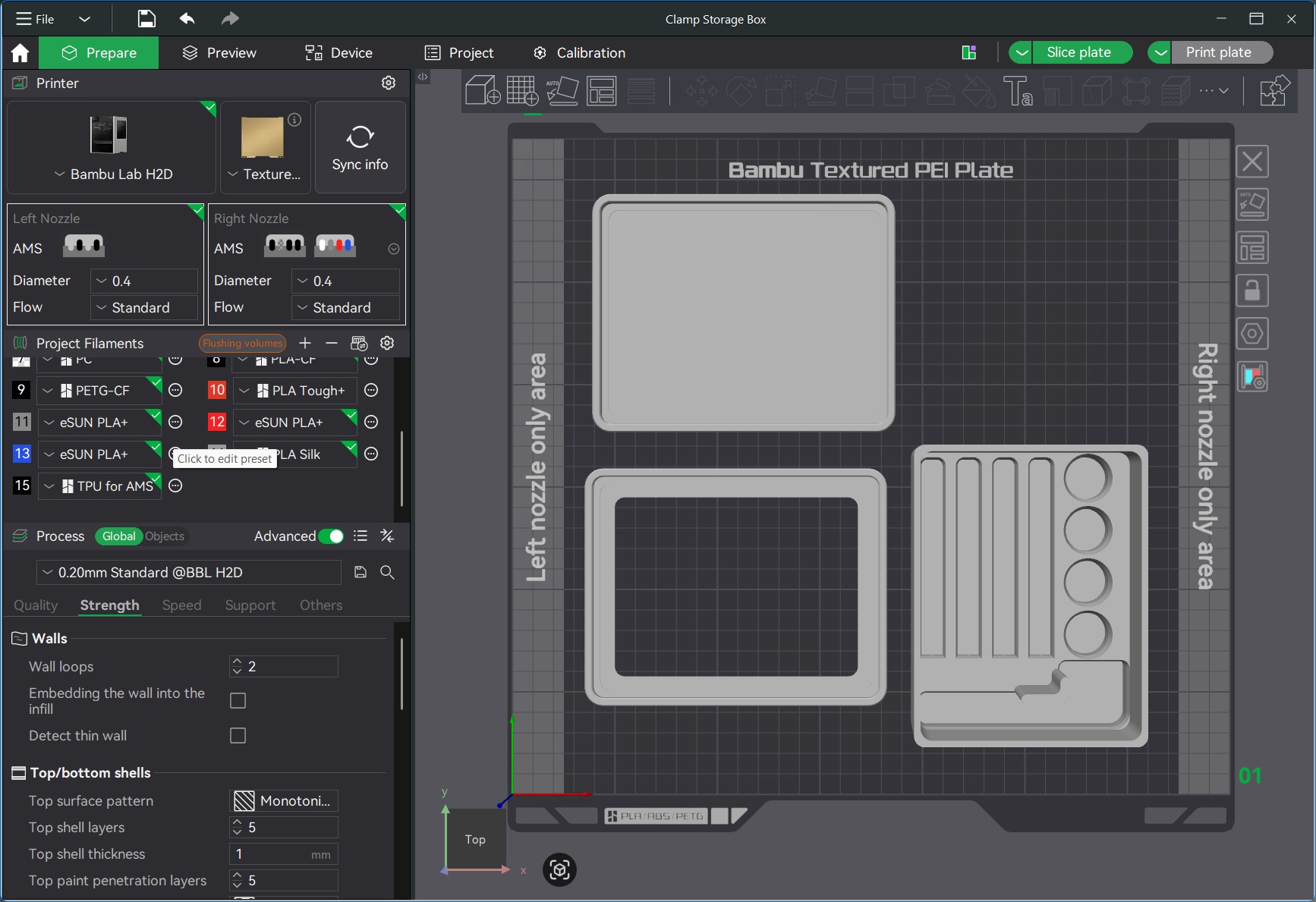Open the Slice plate dropdown arrow

coord(1021,52)
